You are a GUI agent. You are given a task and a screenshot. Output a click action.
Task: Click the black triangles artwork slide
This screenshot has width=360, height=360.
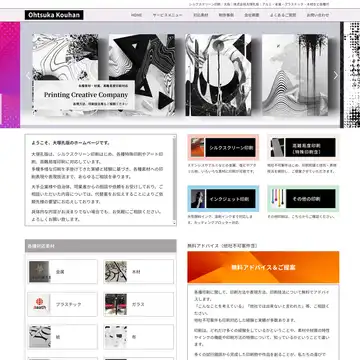pos(142,75)
